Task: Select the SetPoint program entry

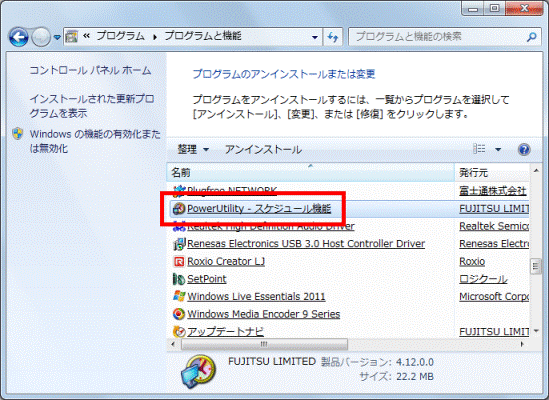Action: [207, 279]
